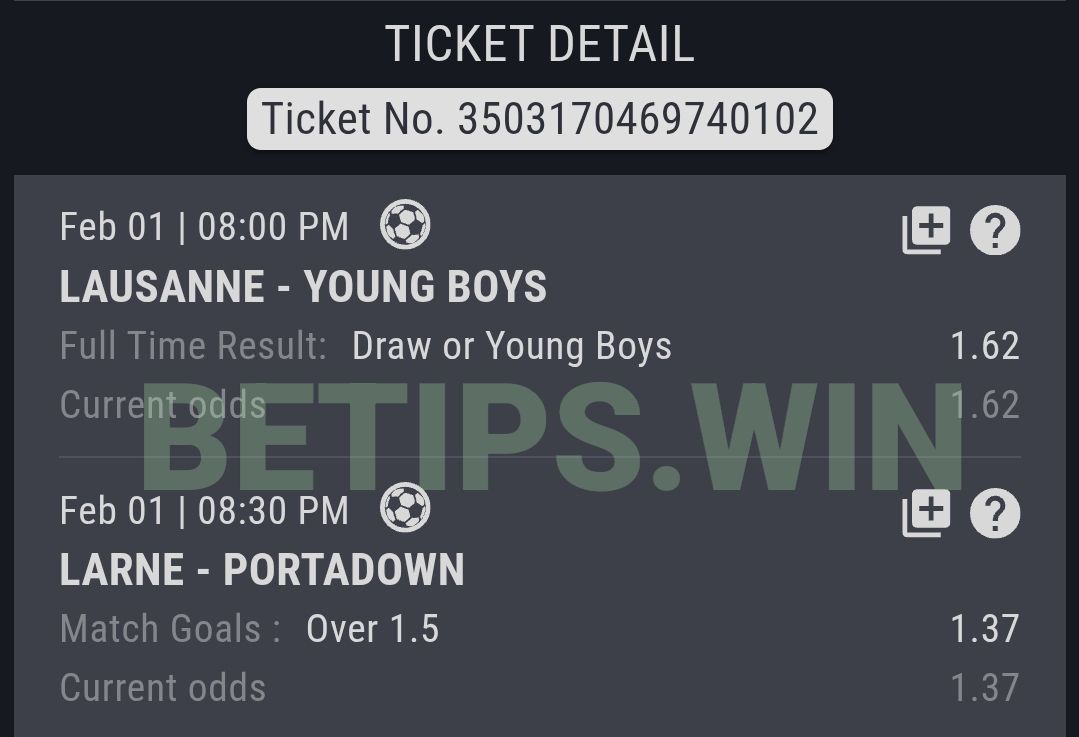Screen dimensions: 1079x737
Task: Click Current odds label under Larne match
Action: [x=163, y=687]
